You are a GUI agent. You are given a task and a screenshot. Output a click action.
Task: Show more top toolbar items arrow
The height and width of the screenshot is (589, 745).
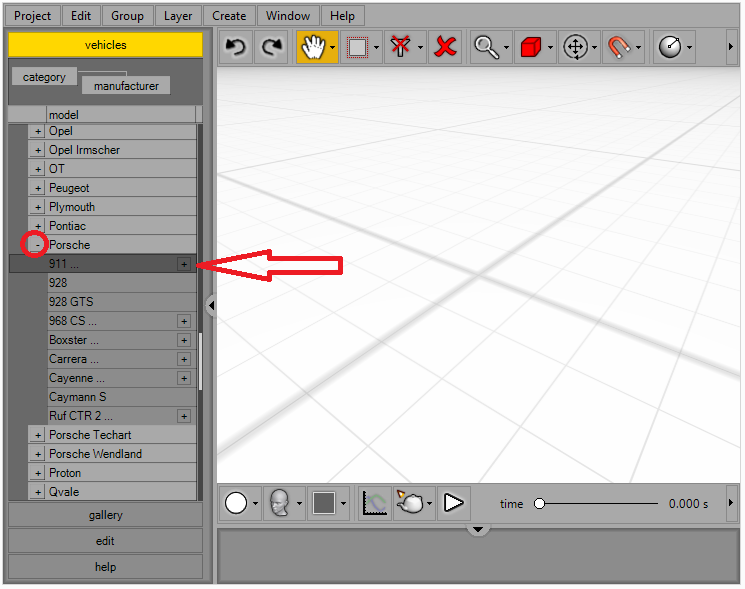[731, 47]
